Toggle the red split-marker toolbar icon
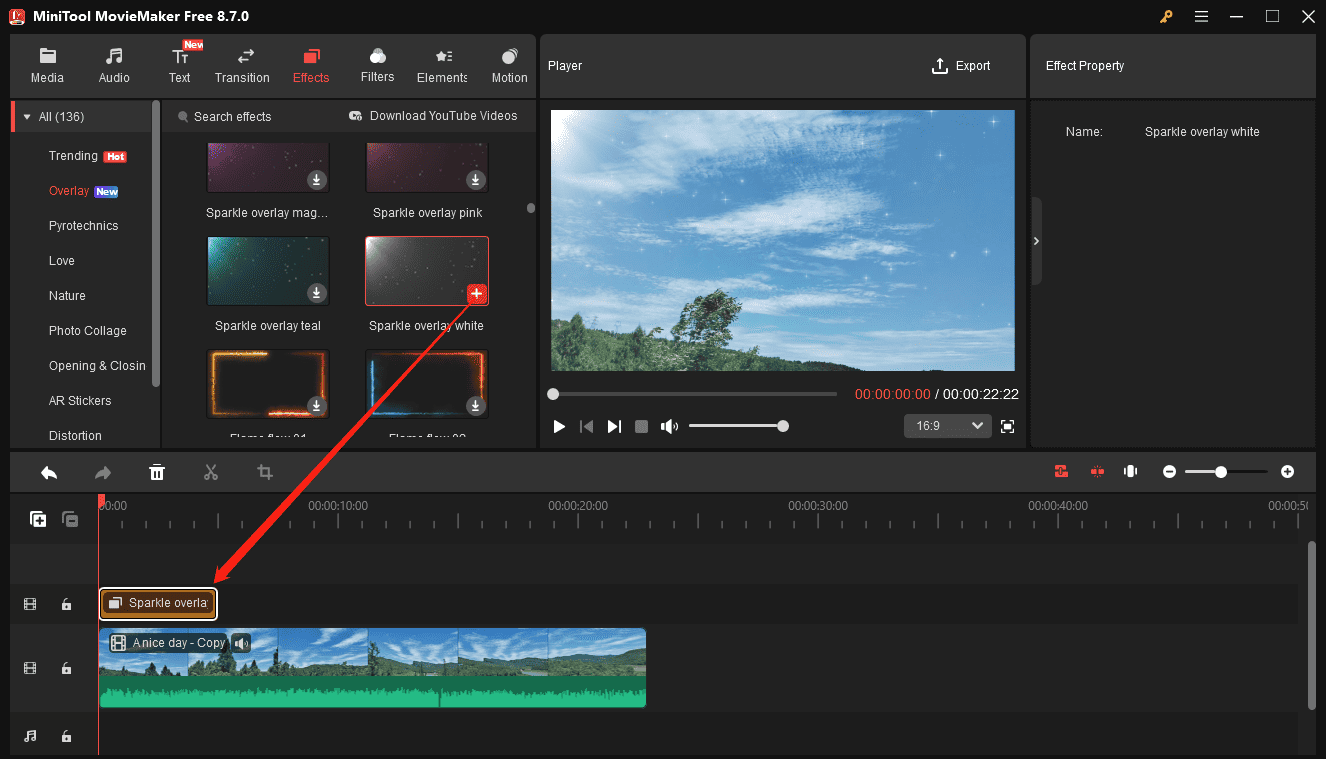 pyautogui.click(x=1097, y=471)
